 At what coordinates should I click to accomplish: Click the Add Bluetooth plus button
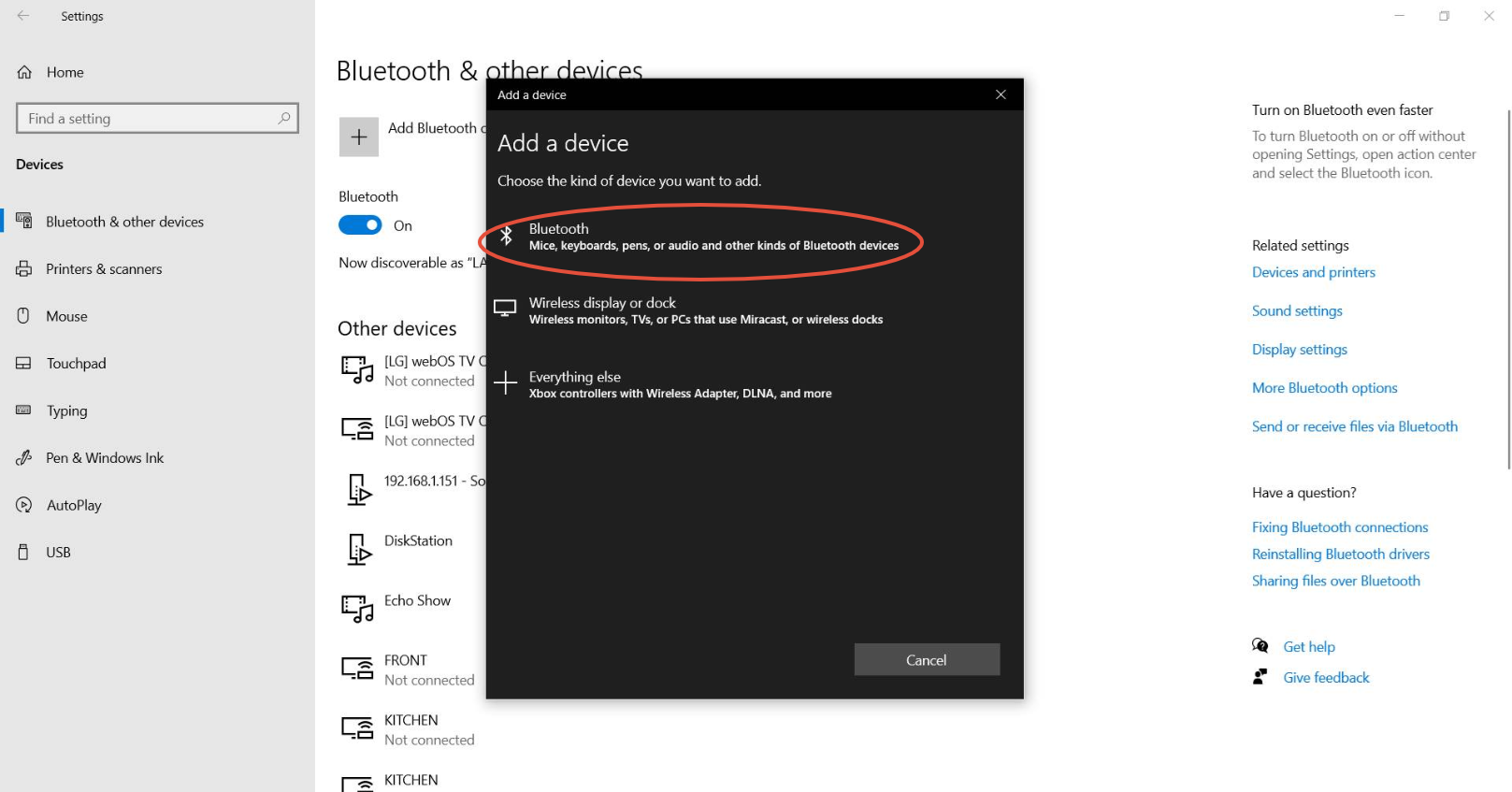pos(359,137)
